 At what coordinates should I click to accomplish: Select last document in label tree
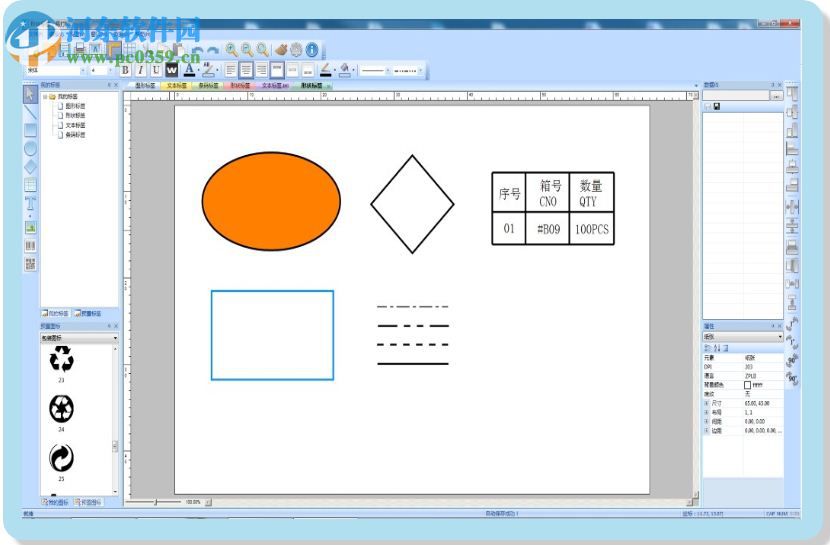71,135
